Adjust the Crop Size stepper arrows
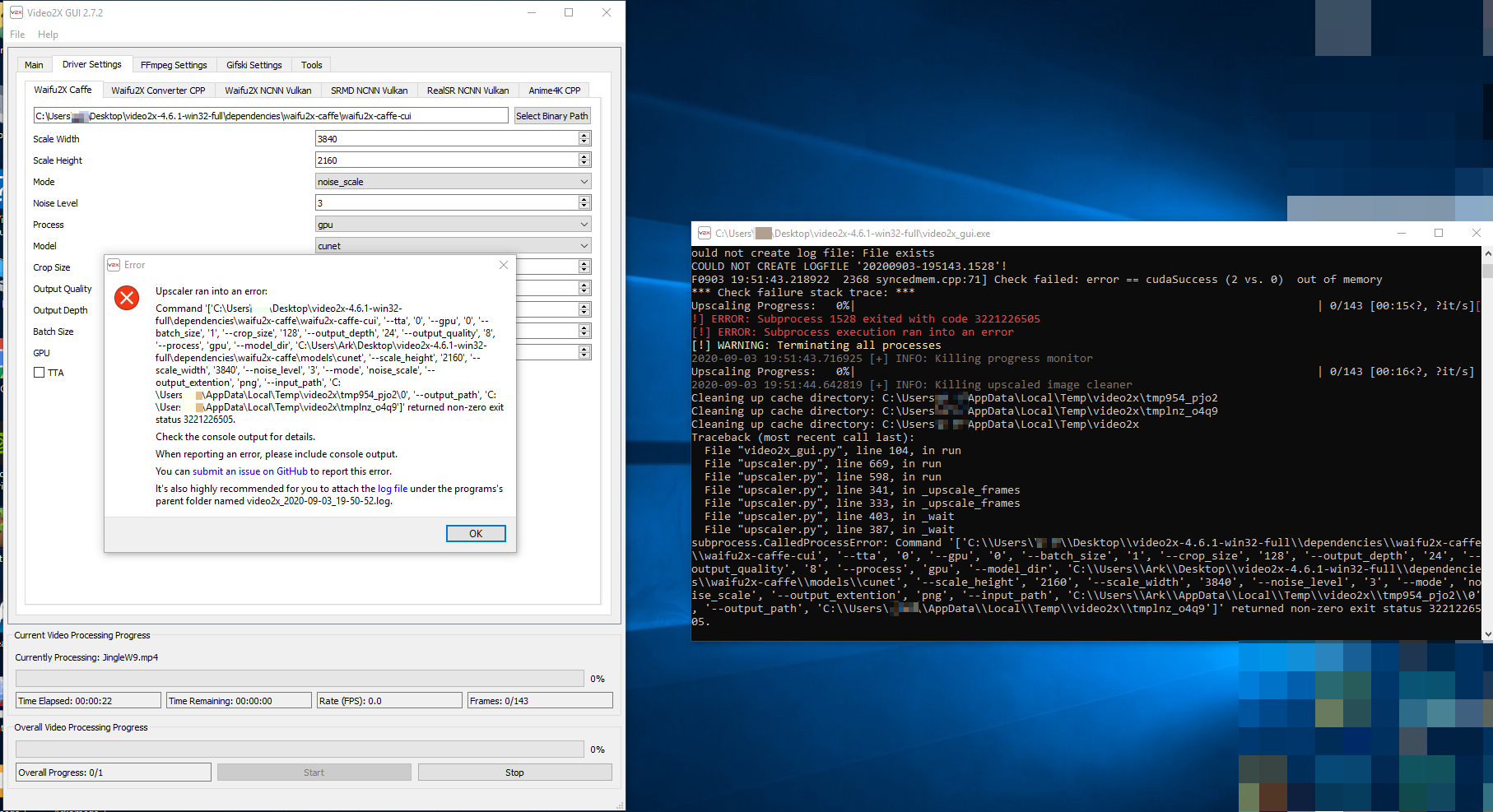This screenshot has height=812, width=1493. click(x=584, y=267)
